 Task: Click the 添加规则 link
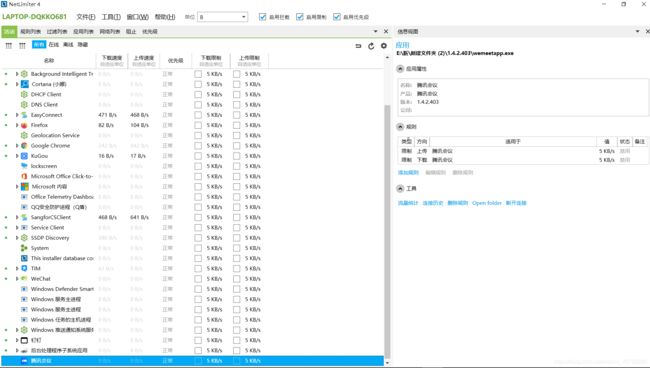pyautogui.click(x=408, y=172)
